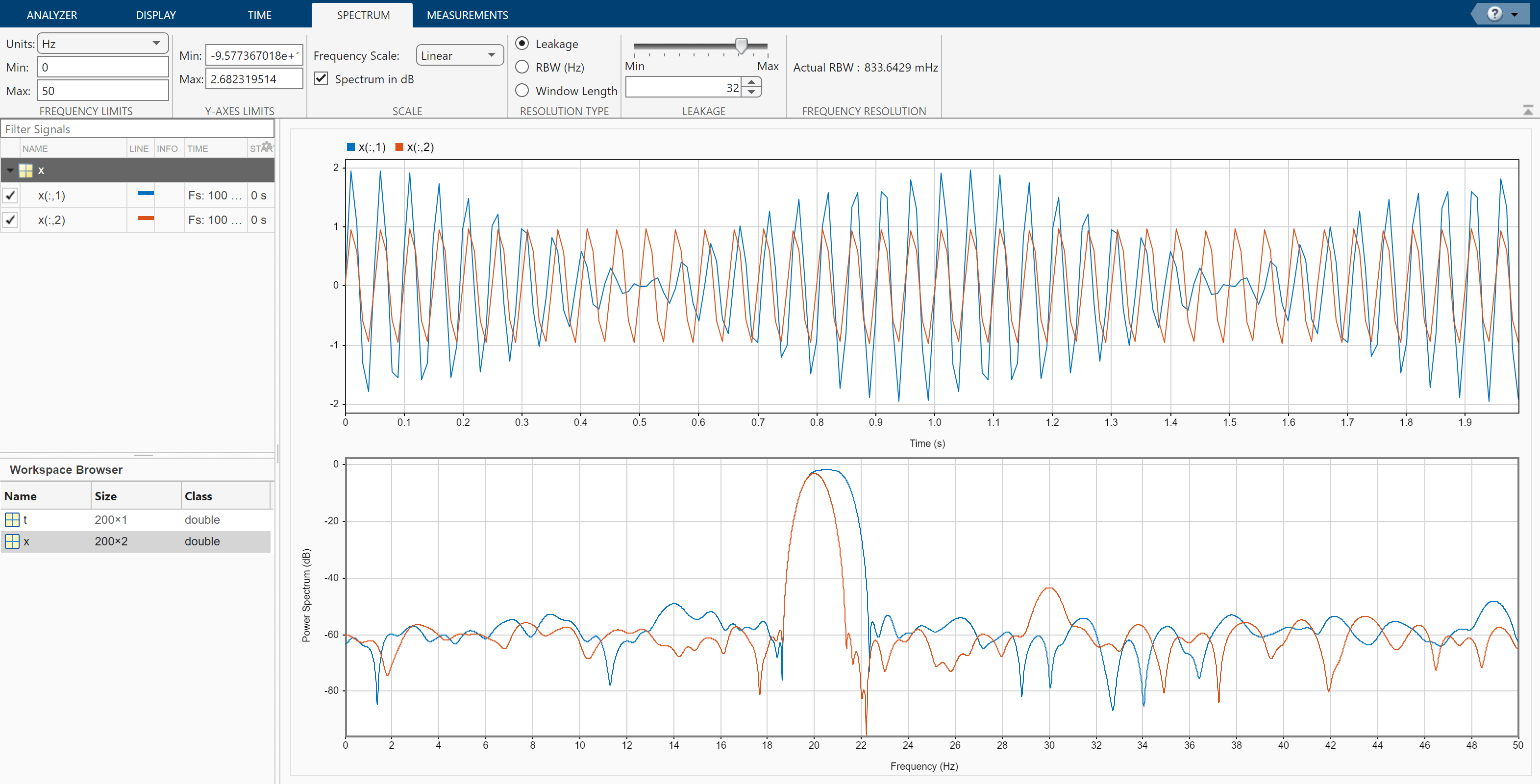This screenshot has height=784, width=1540.
Task: Click the blue x(:,1) legend marker above the plot
Action: (350, 147)
